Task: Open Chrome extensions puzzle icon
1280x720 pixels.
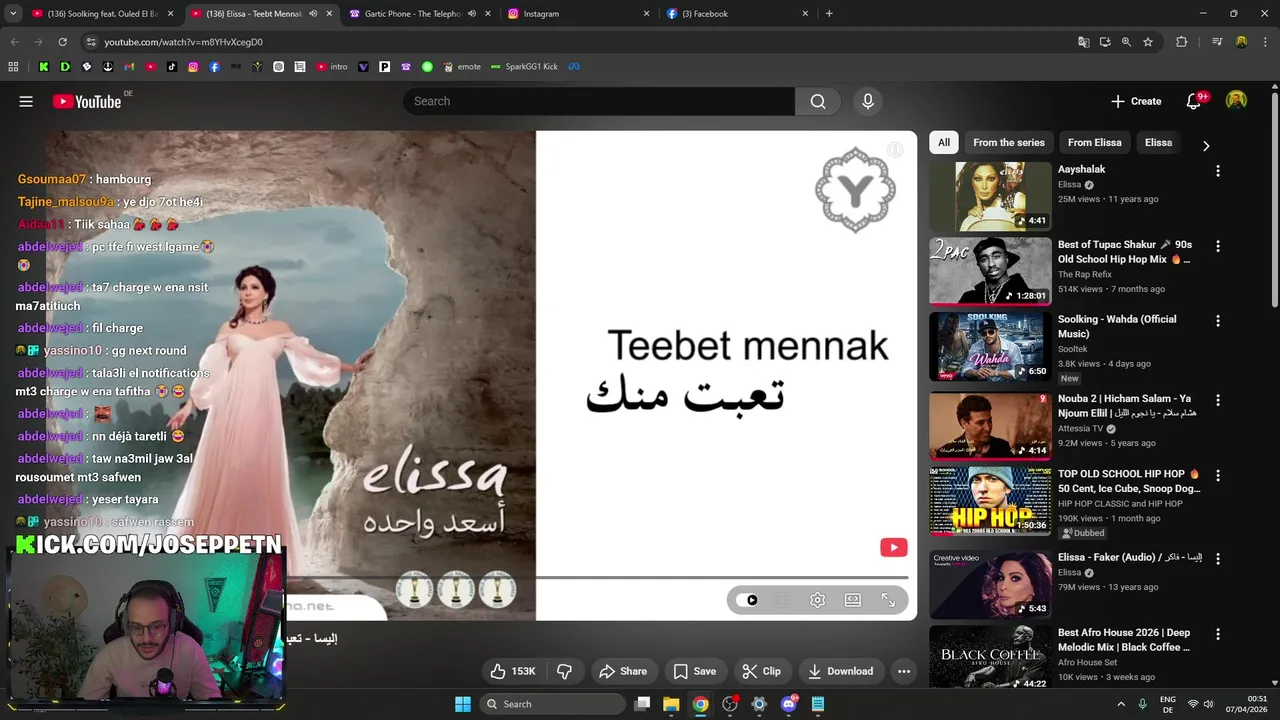Action: click(1181, 42)
